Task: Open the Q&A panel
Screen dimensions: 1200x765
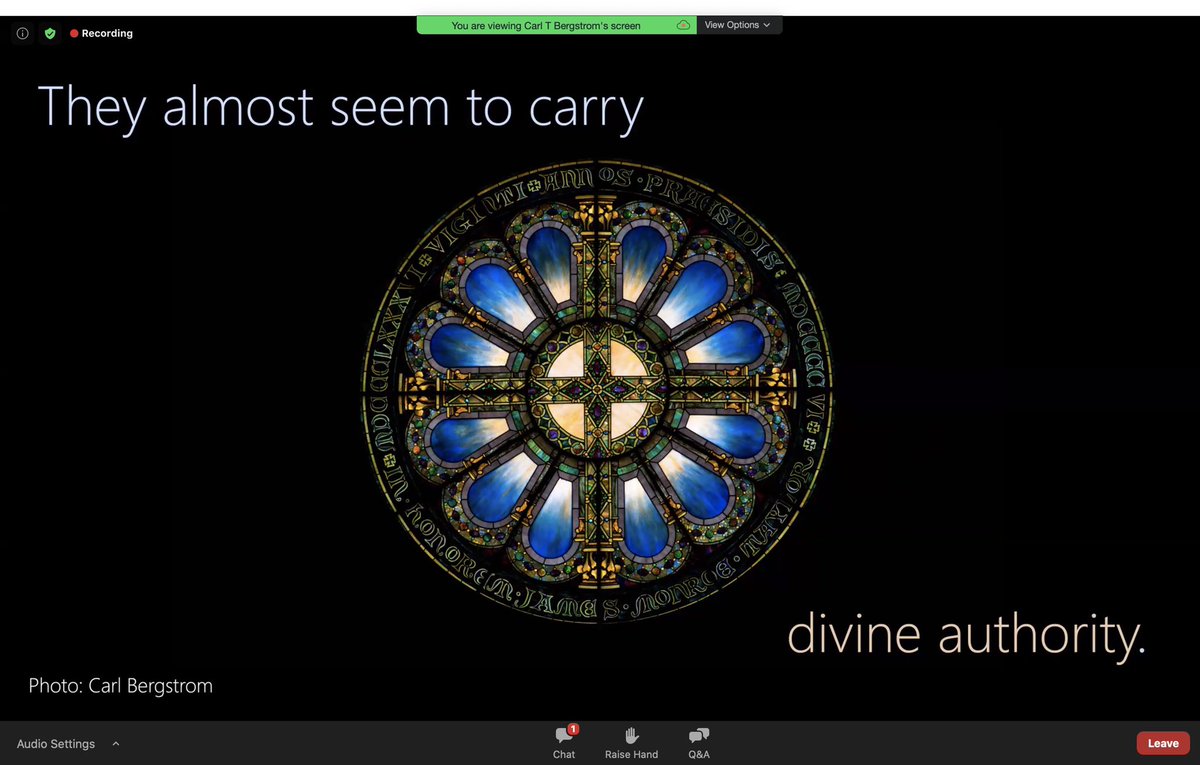Action: click(699, 742)
